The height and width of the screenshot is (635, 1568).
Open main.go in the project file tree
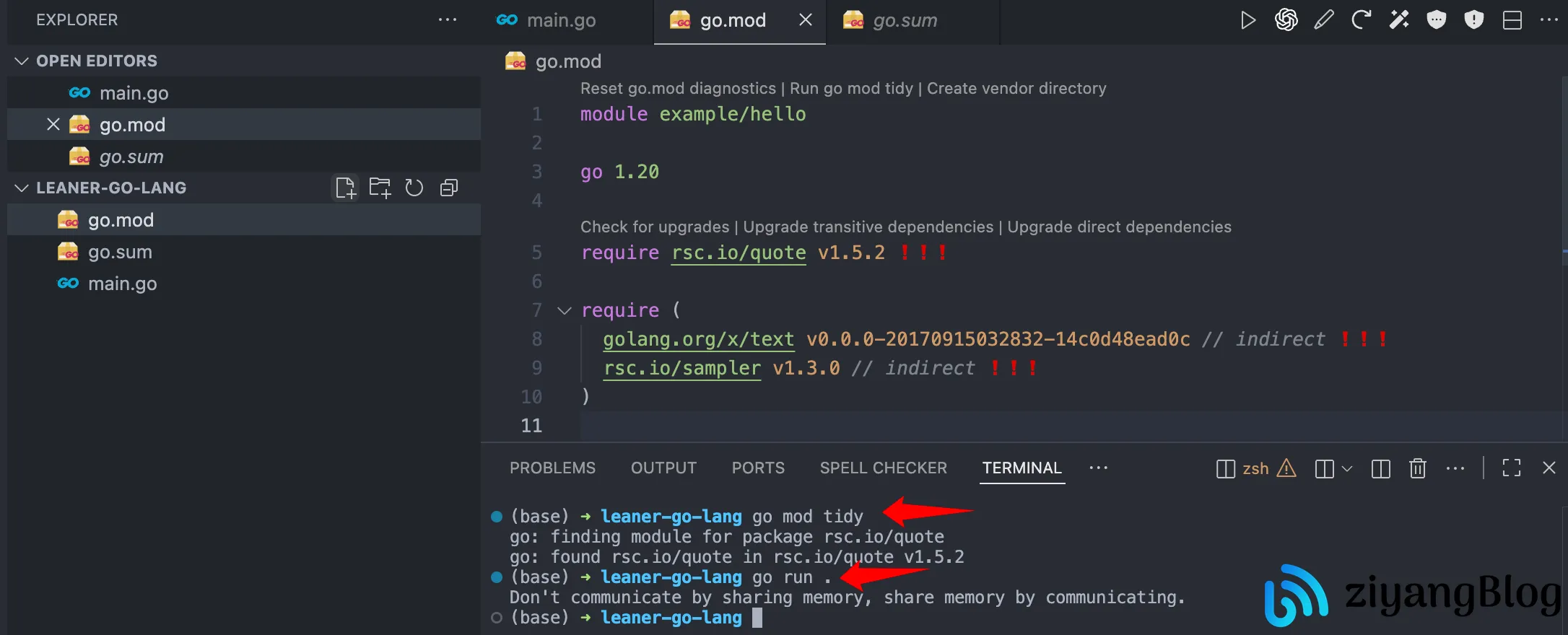122,284
